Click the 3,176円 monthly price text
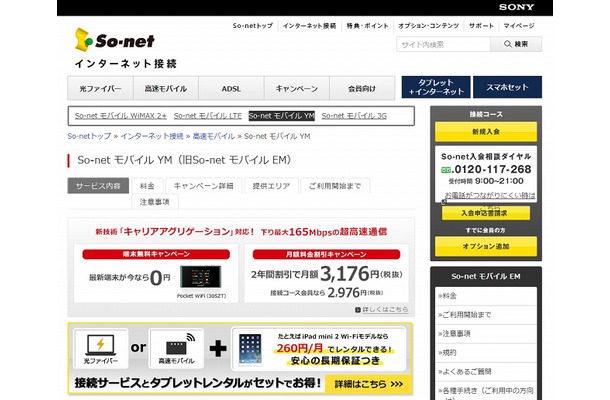610x400 pixels. pyautogui.click(x=350, y=274)
